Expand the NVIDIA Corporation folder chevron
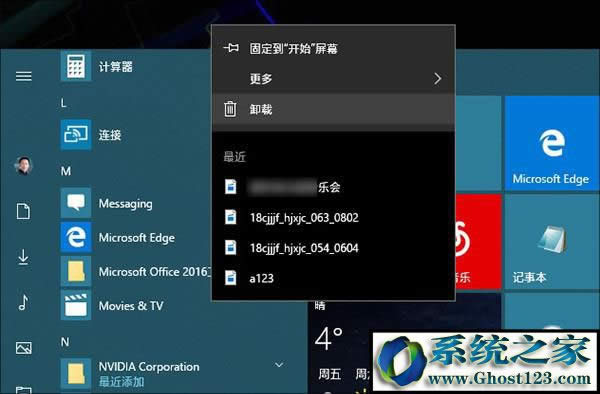The image size is (600, 394). [279, 365]
